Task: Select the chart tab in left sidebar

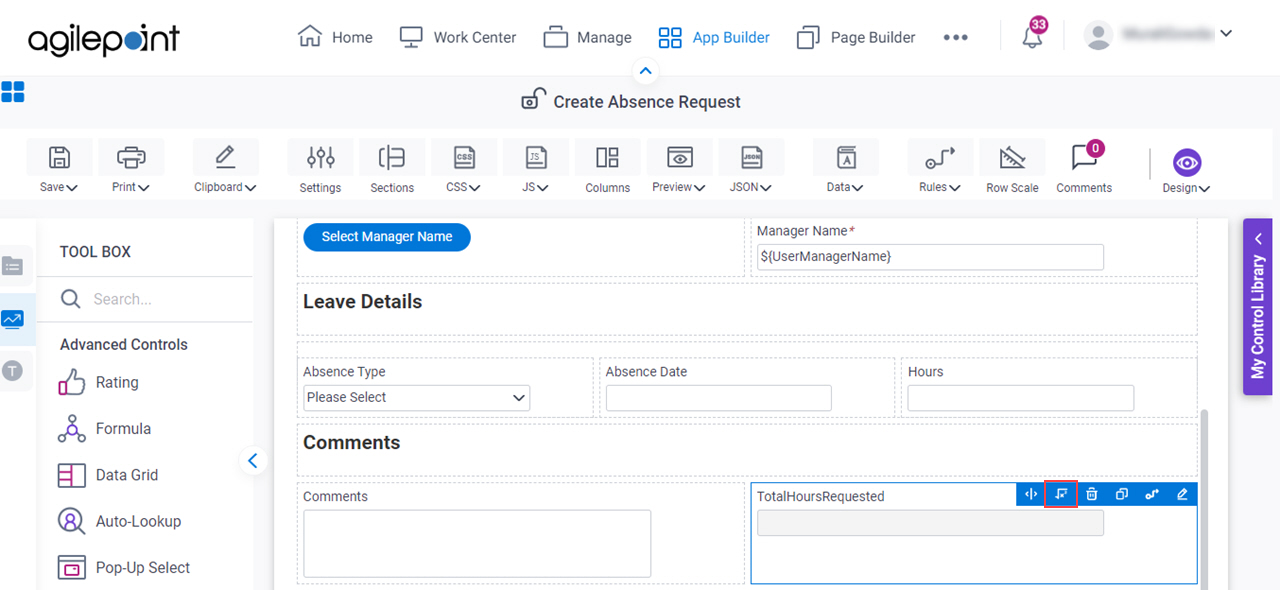Action: point(12,319)
